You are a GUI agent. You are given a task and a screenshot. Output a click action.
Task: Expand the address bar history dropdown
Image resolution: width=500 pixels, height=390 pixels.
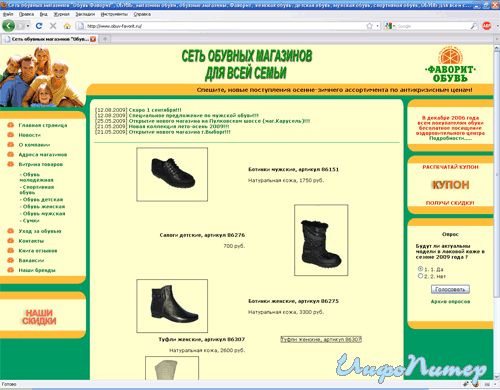point(377,26)
